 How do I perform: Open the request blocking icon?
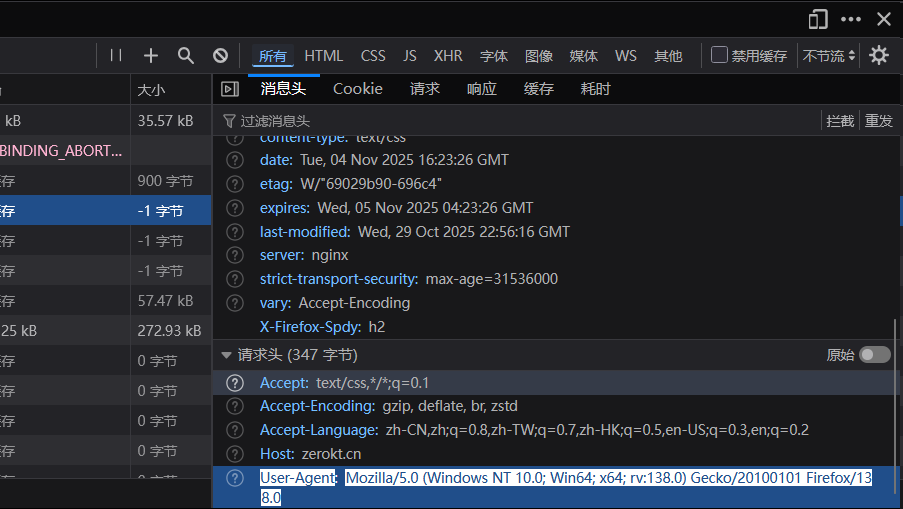[x=220, y=56]
